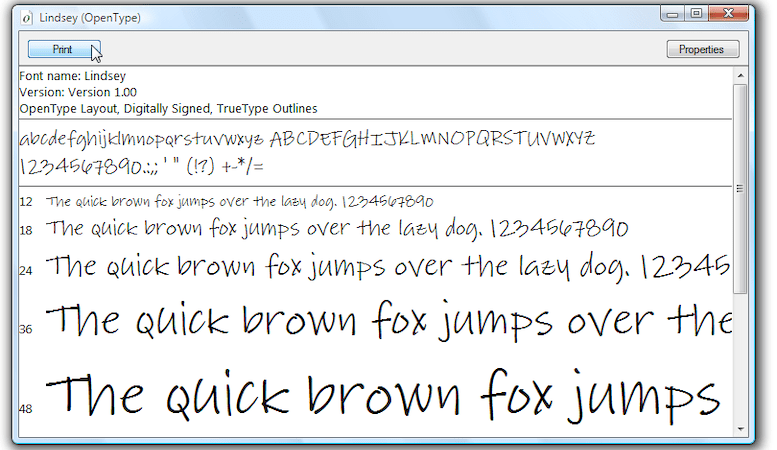Click the size label '48'
This screenshot has height=450, width=777.
26,409
